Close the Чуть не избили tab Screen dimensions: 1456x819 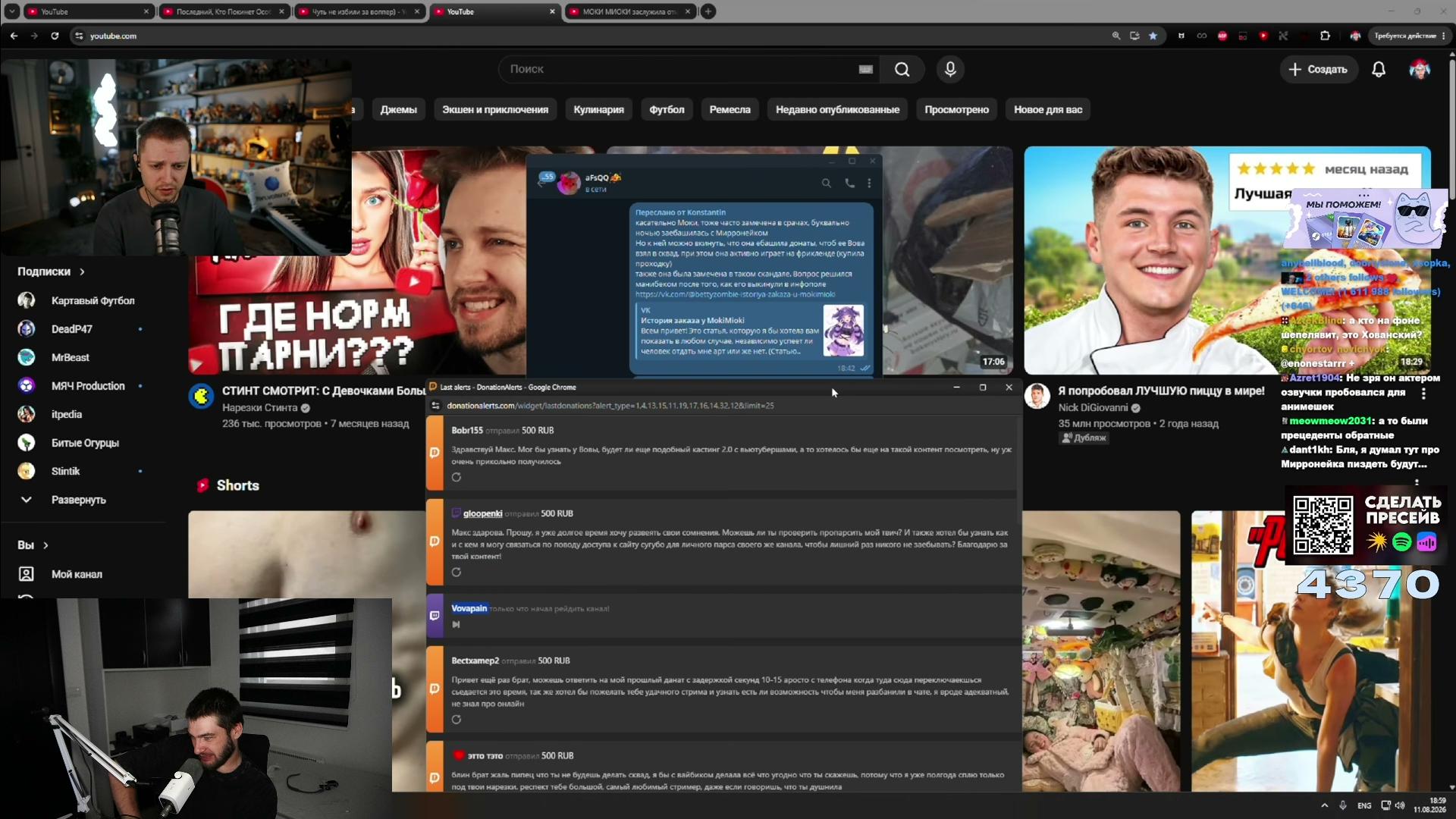point(416,11)
